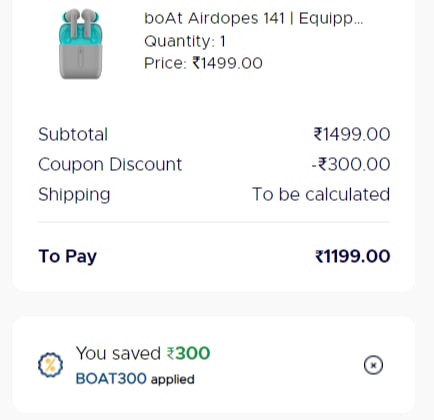Open the boAt Airdopes 141 product thumbnail

(x=80, y=44)
